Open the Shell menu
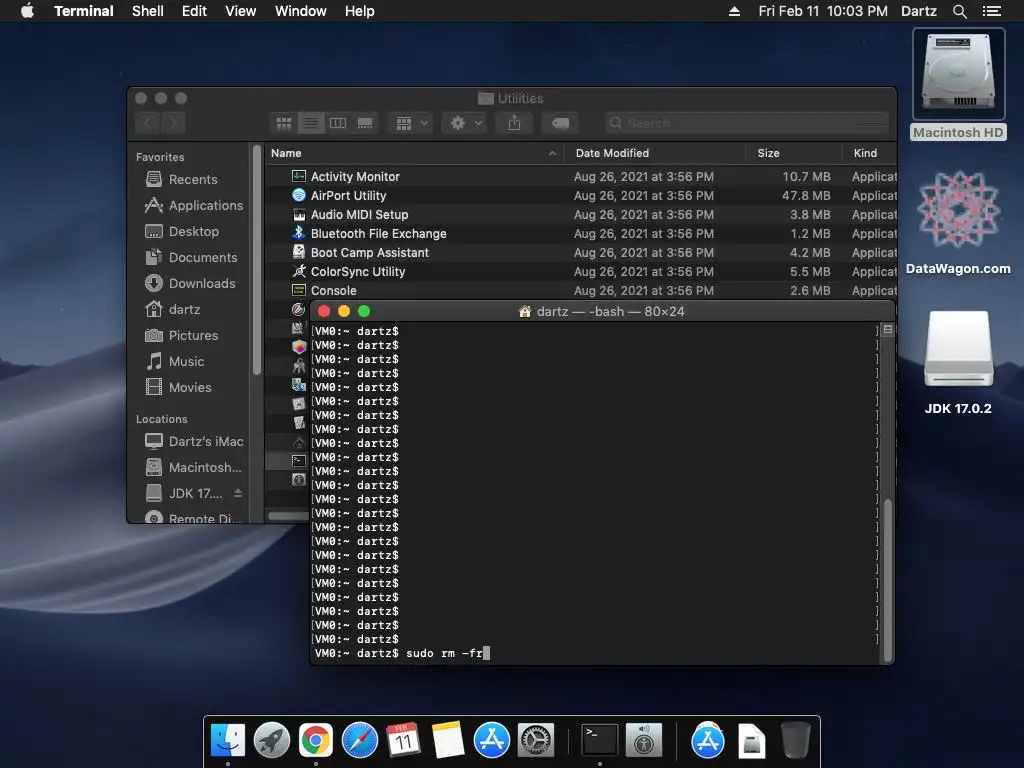 point(148,11)
